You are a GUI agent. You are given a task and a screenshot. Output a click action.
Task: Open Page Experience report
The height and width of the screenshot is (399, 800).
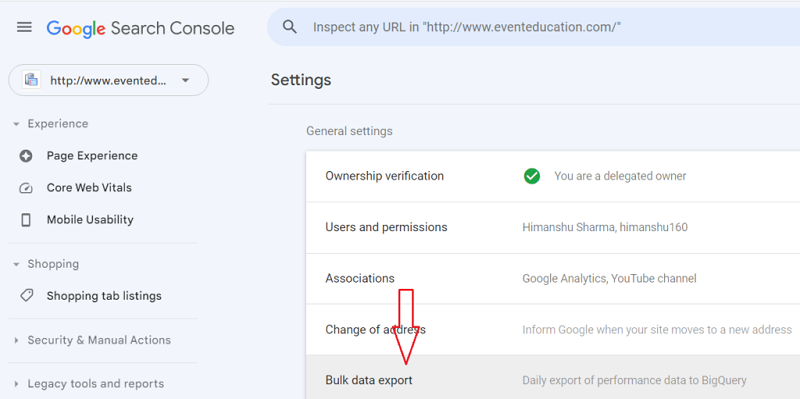[x=92, y=156]
